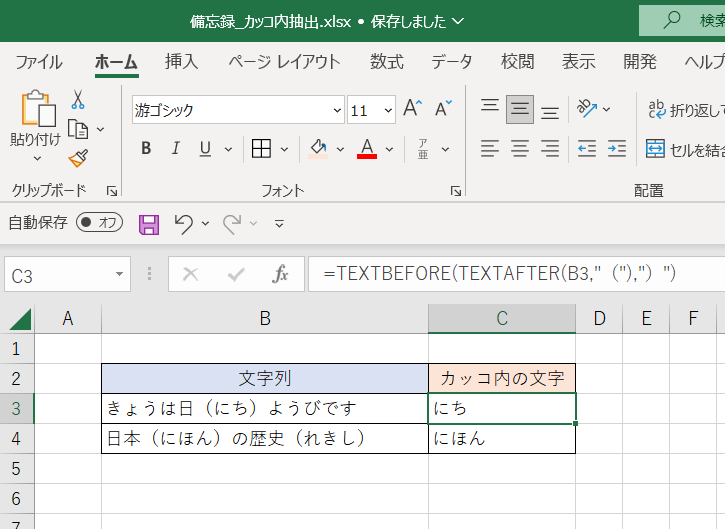Screen dimensions: 725x529
Task: Click the formula bar text field
Action: pyautogui.click(x=516, y=274)
